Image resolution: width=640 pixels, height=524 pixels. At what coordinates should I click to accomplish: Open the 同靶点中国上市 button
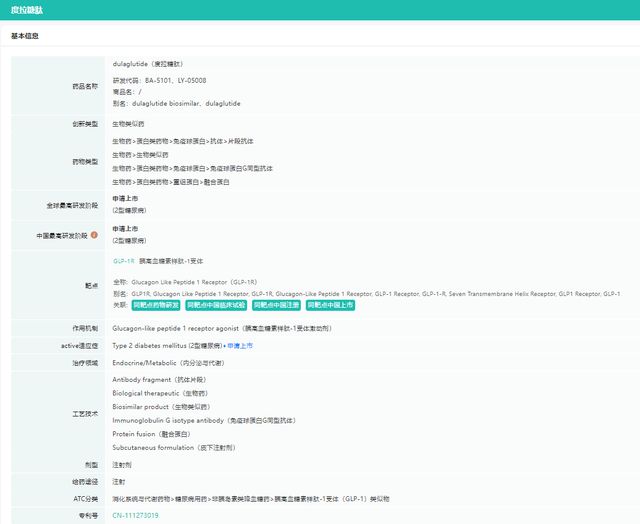tap(330, 305)
